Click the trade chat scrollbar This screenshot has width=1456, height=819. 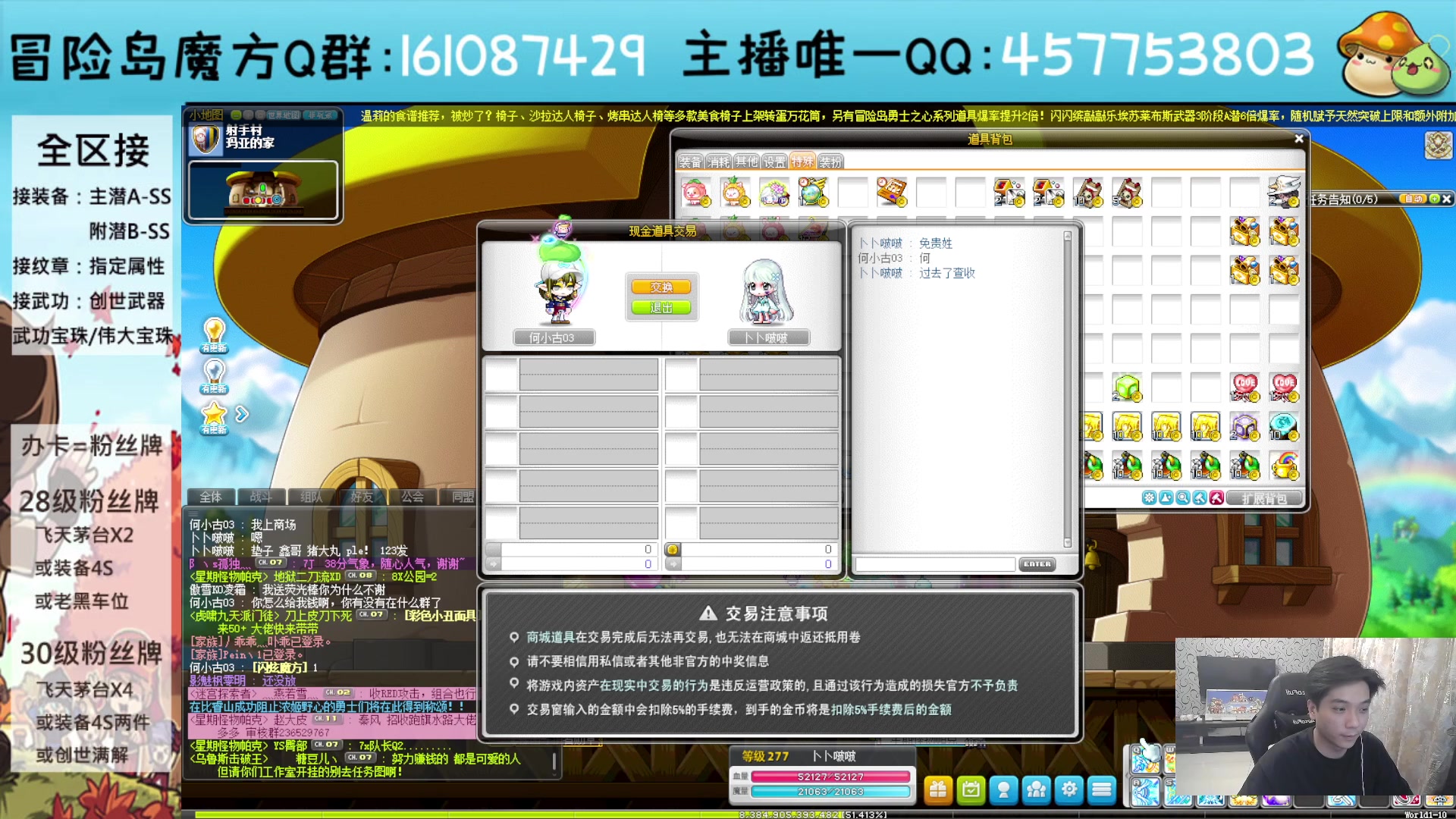pos(1068,389)
